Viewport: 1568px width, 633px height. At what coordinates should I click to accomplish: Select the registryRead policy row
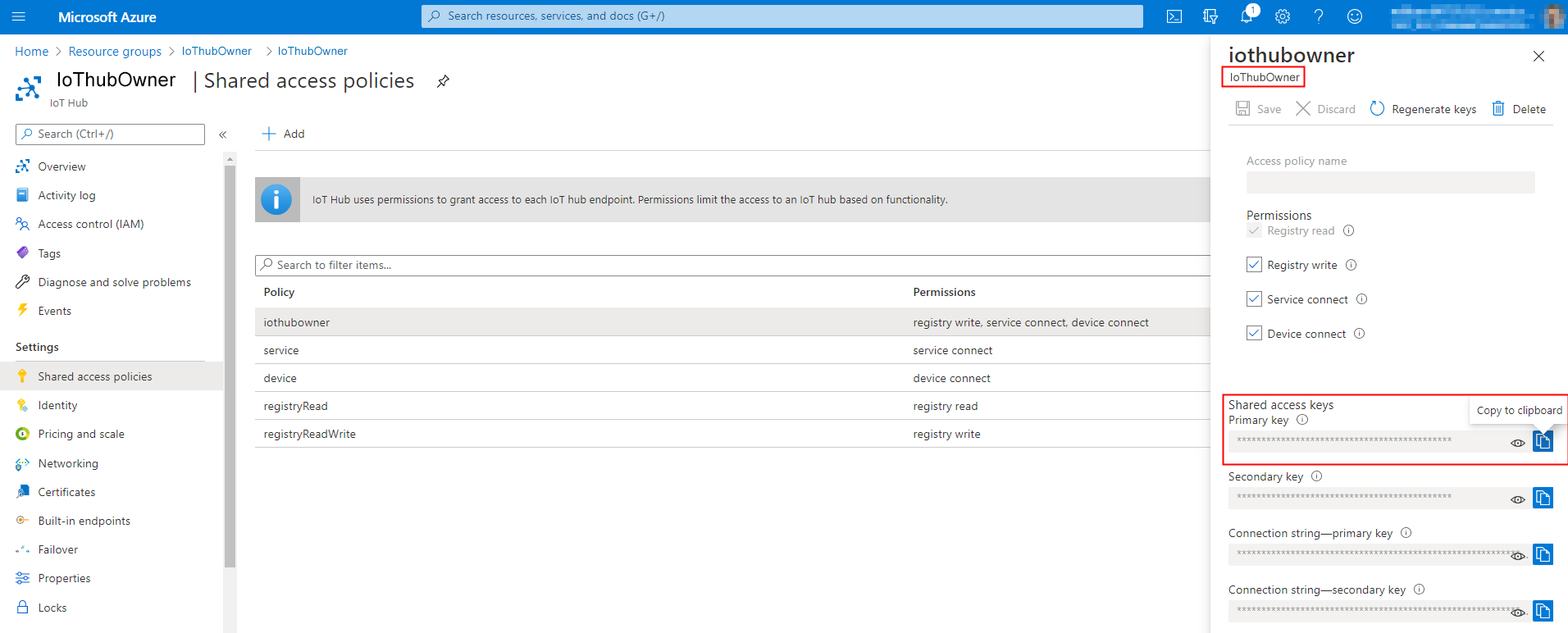(x=732, y=406)
